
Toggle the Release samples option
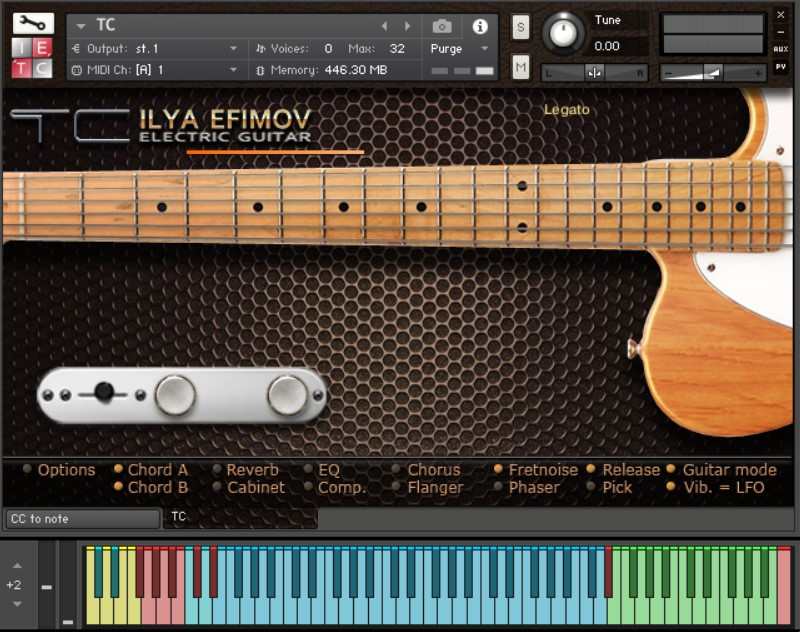coord(591,469)
